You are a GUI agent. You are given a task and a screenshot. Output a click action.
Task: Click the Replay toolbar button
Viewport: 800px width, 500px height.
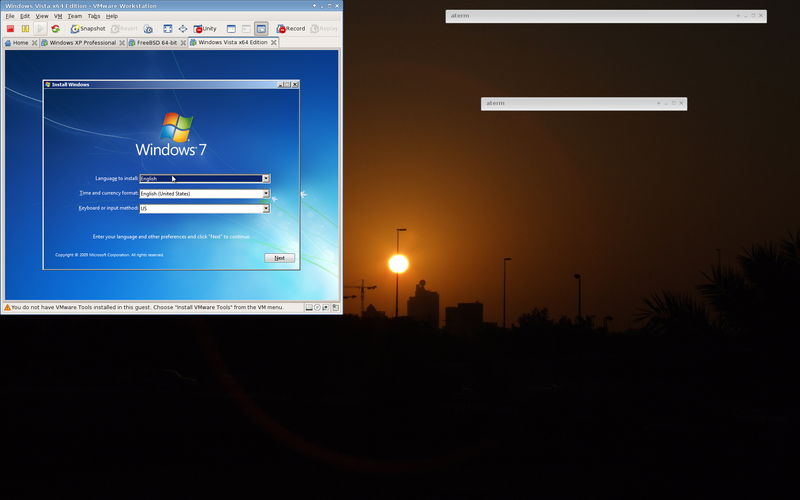pyautogui.click(x=324, y=29)
